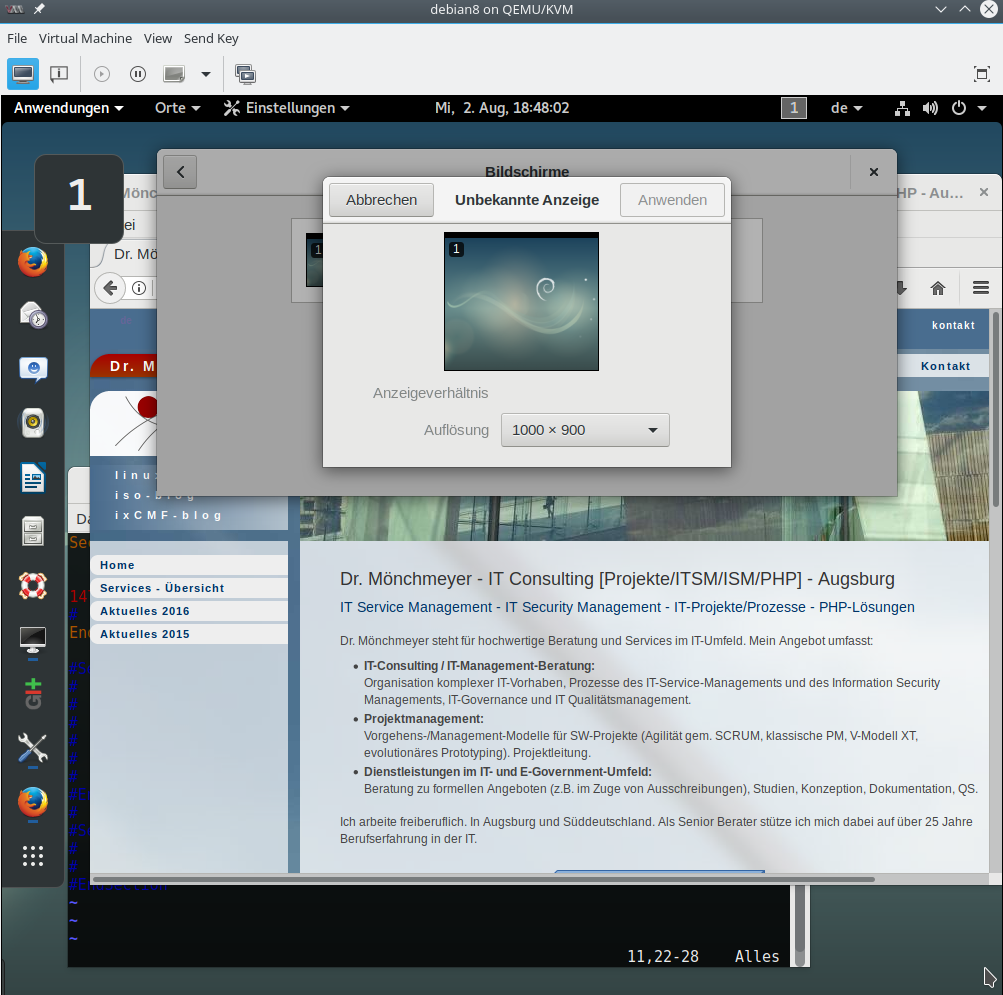The height and width of the screenshot is (995, 1003).
Task: Open the Home menu item on website
Action: [189, 565]
